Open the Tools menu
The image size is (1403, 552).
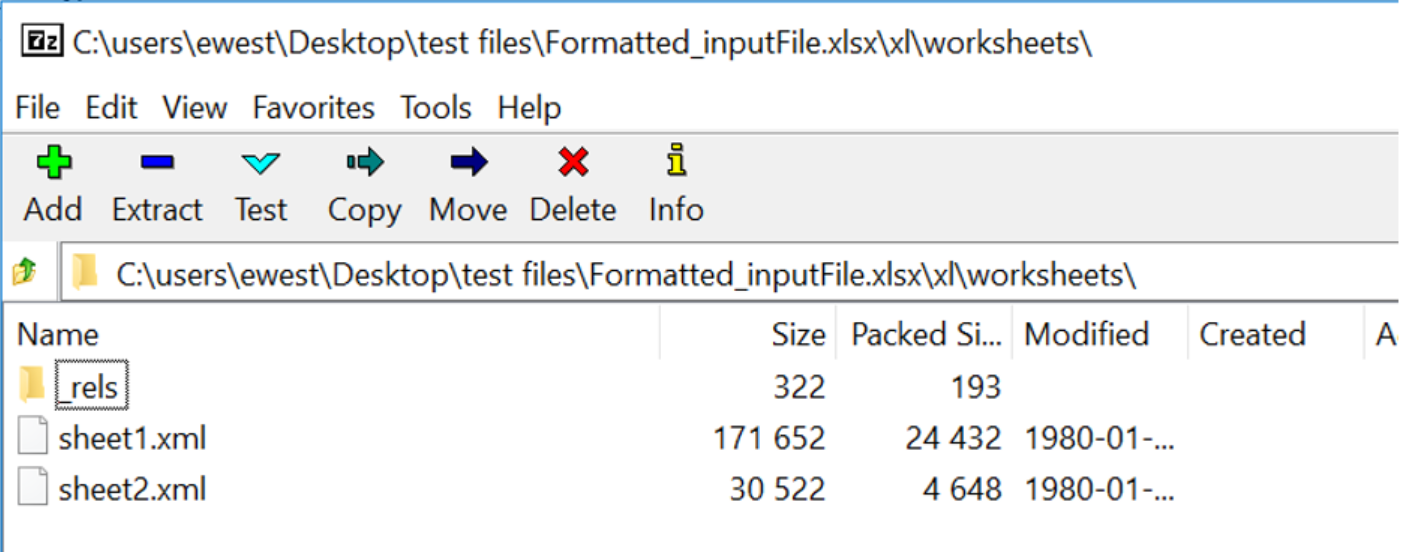point(436,107)
